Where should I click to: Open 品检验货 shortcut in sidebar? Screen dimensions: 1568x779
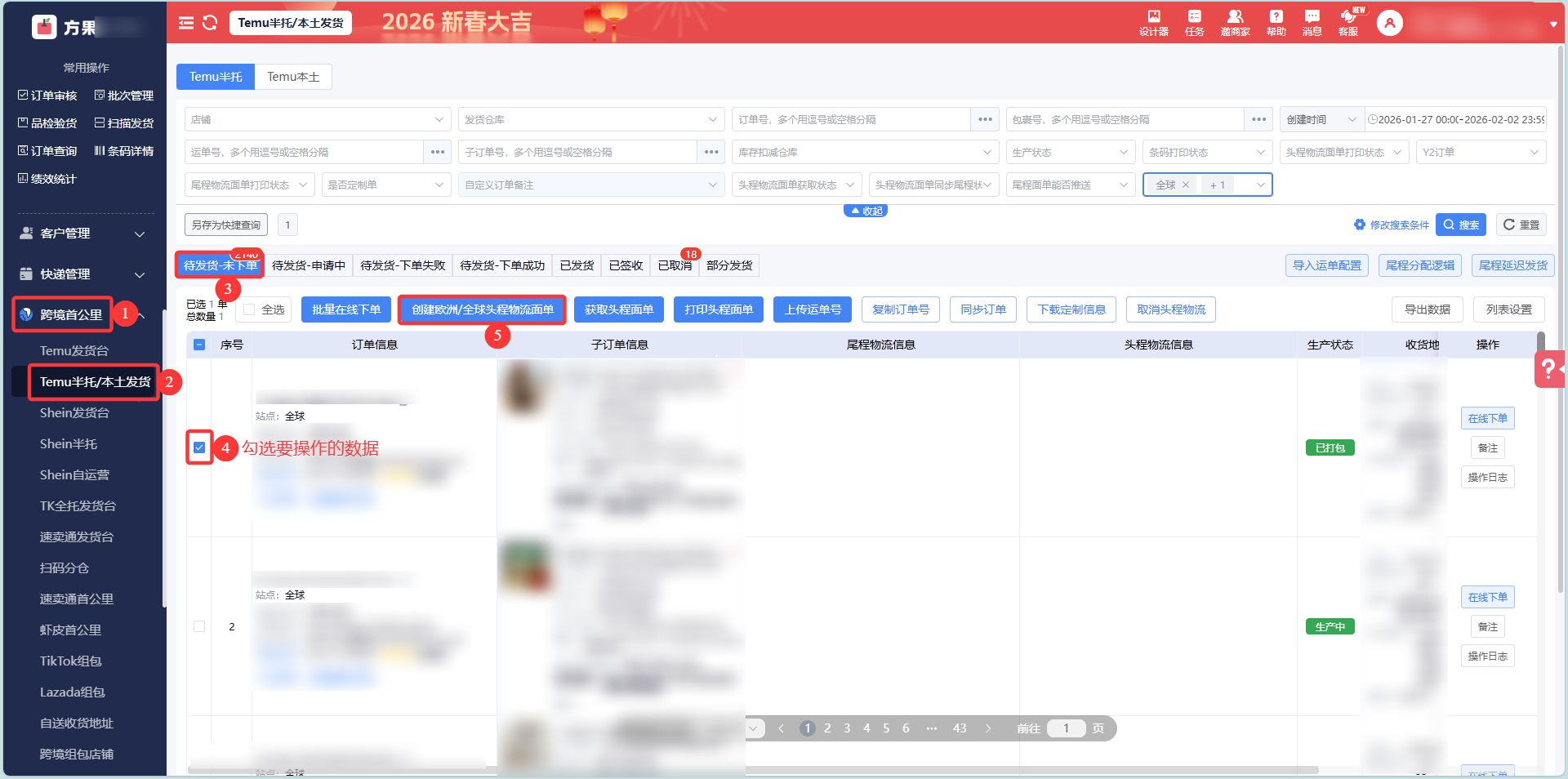pyautogui.click(x=47, y=123)
